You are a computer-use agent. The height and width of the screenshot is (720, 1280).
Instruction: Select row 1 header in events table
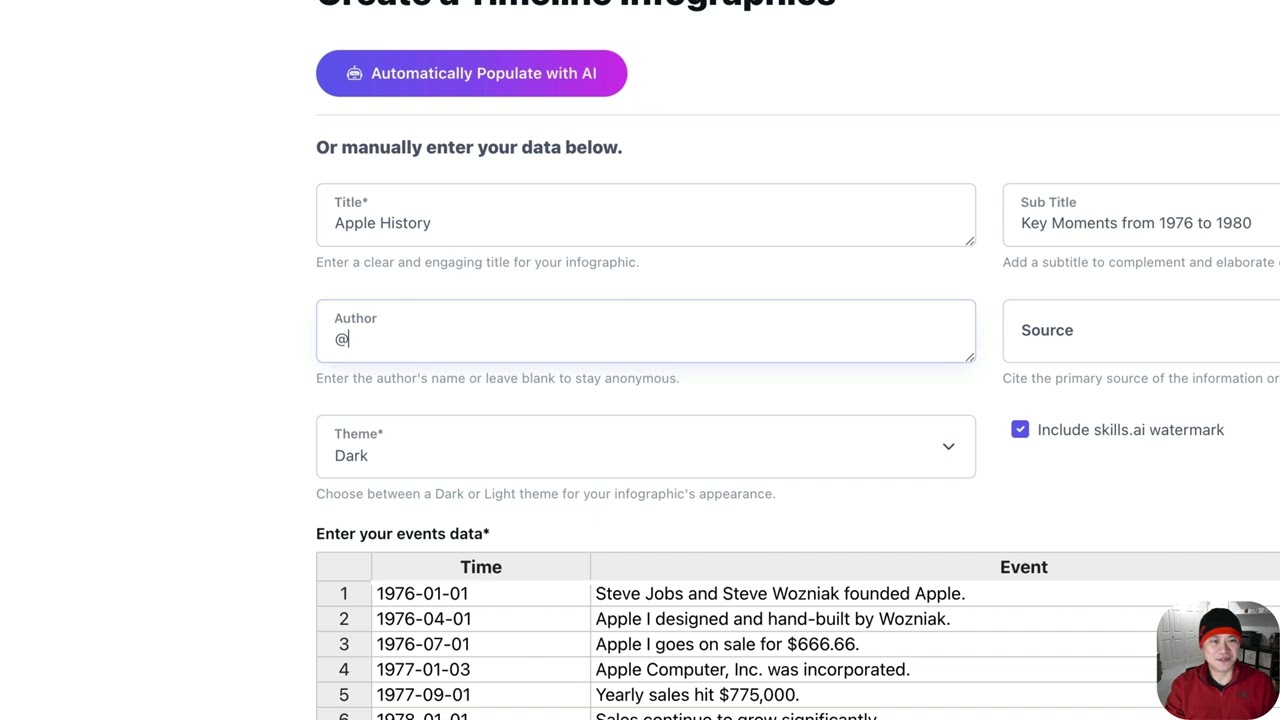(344, 594)
